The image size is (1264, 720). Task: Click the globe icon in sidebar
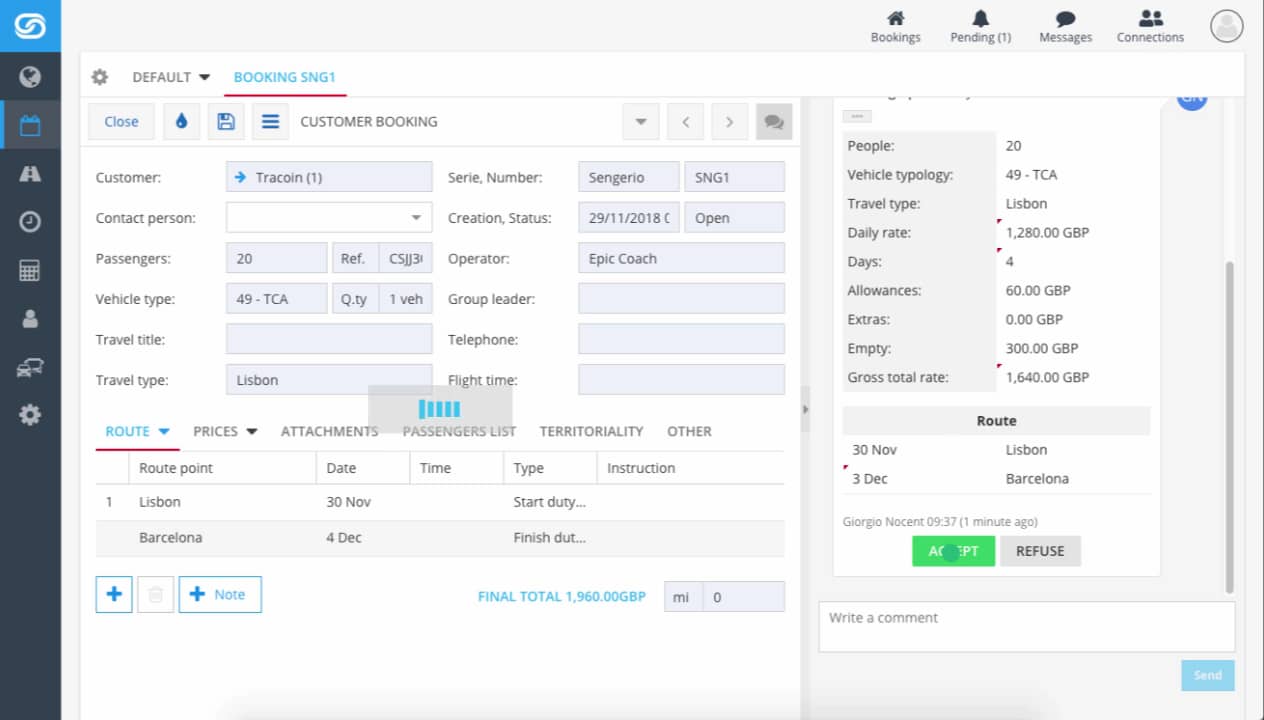point(30,77)
